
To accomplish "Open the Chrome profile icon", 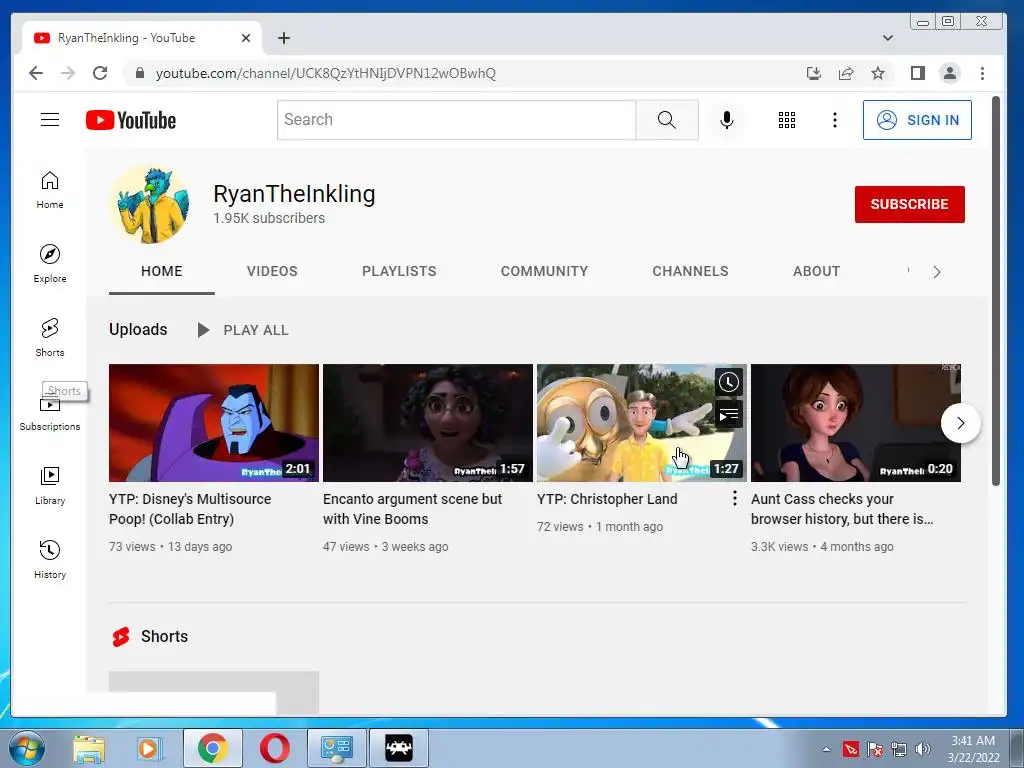I will pyautogui.click(x=950, y=73).
